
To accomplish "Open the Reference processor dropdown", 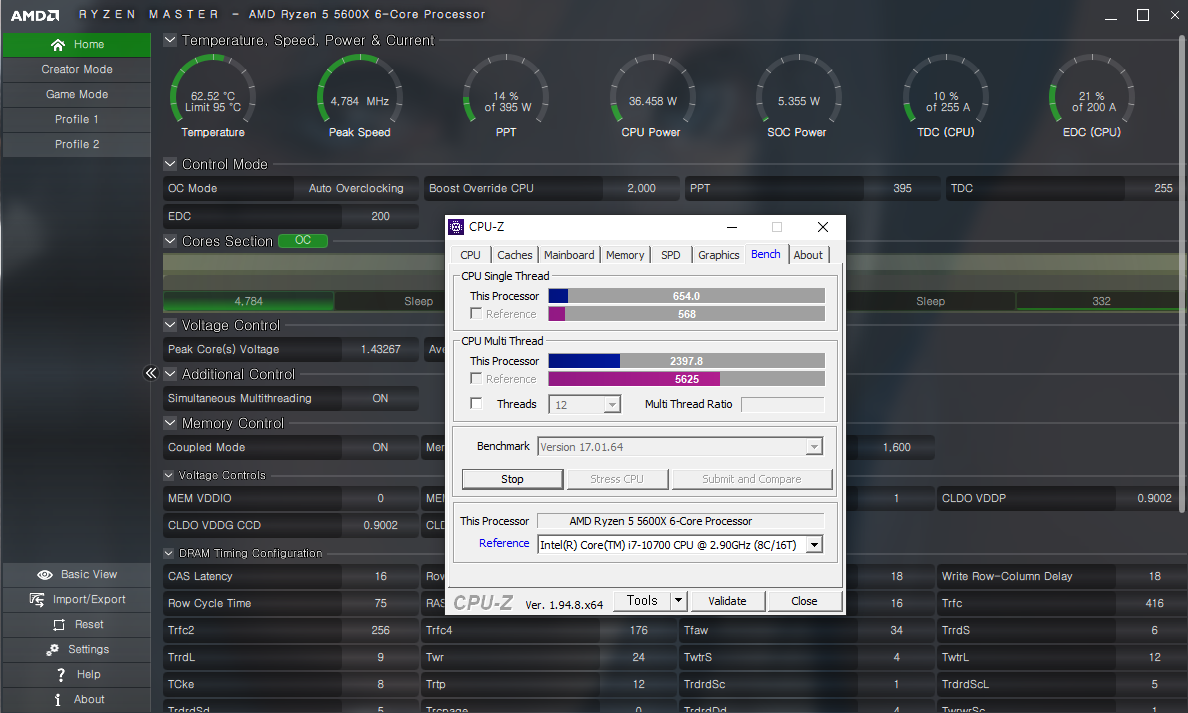I will coord(814,545).
